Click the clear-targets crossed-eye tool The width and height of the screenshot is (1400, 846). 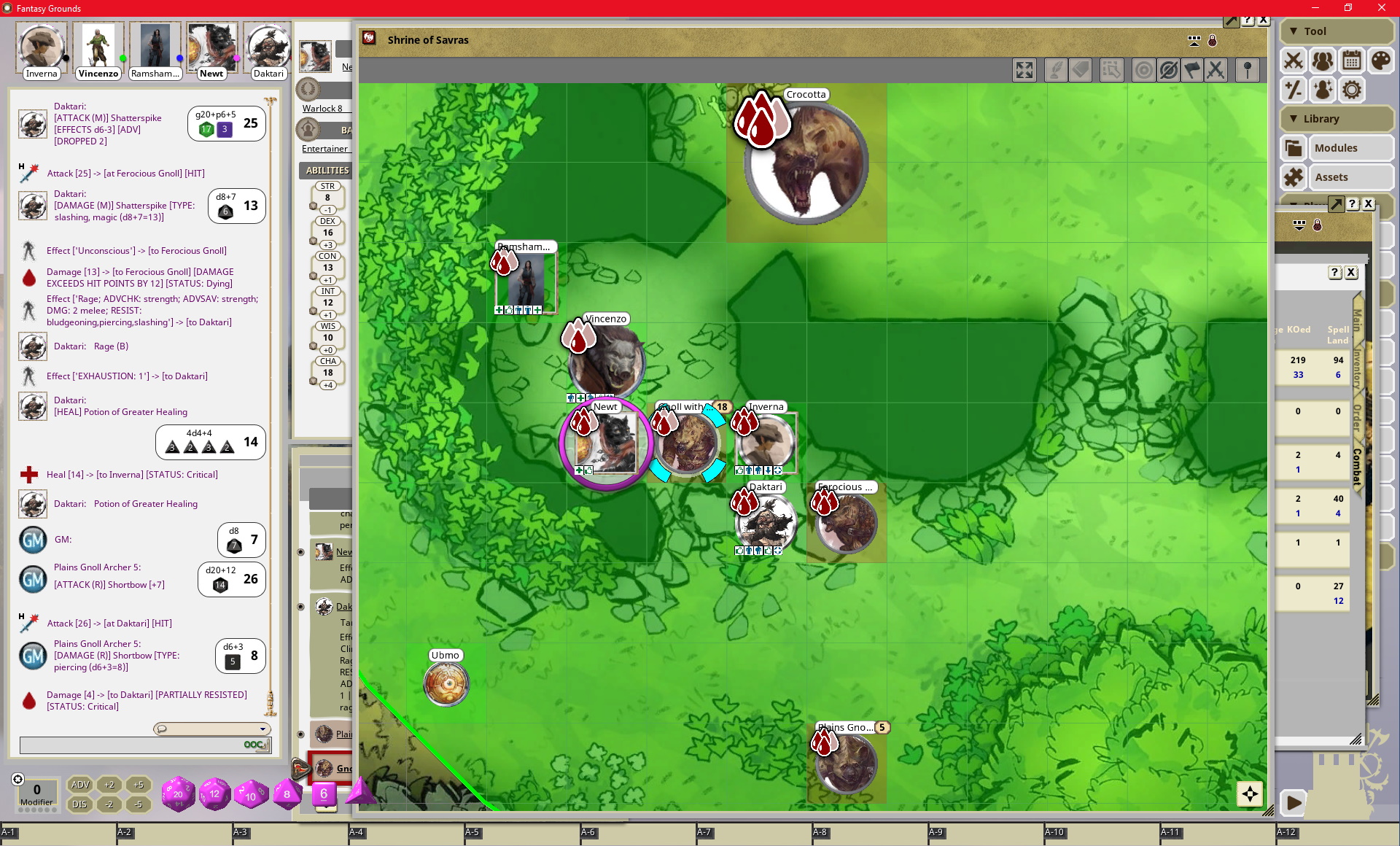click(1168, 70)
